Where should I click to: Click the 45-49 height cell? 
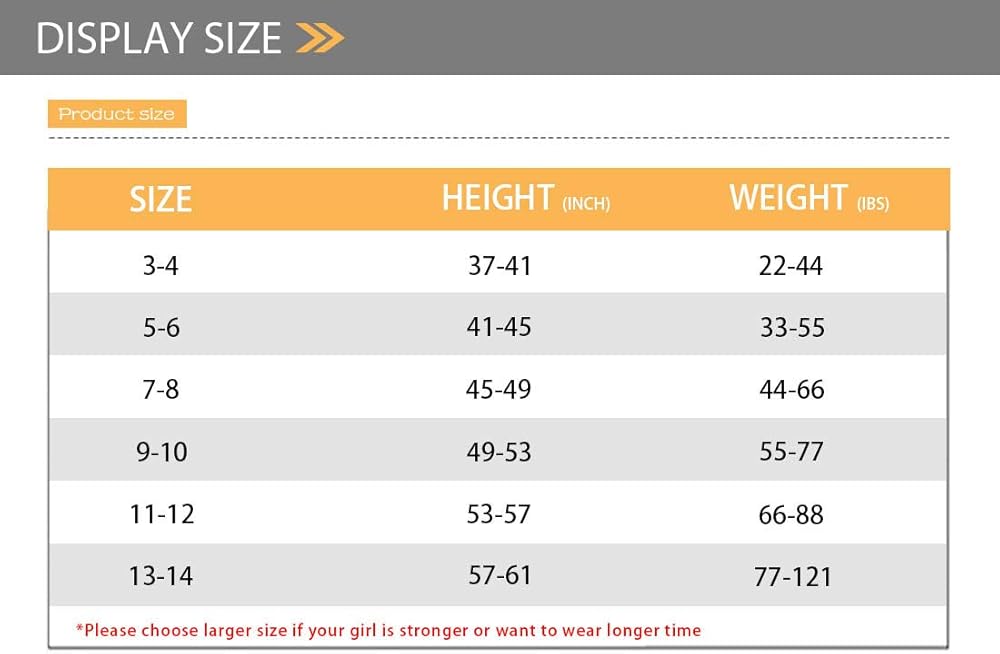(499, 390)
